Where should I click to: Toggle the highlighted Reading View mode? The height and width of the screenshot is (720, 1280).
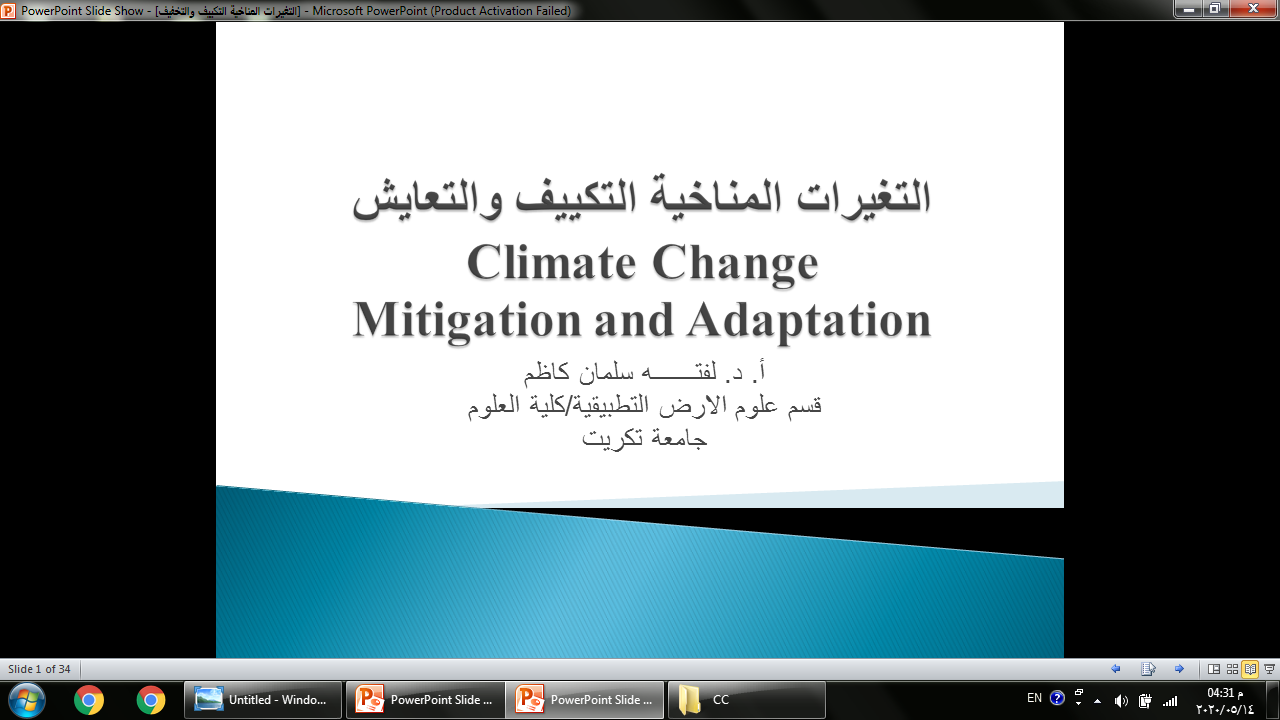coord(1251,668)
